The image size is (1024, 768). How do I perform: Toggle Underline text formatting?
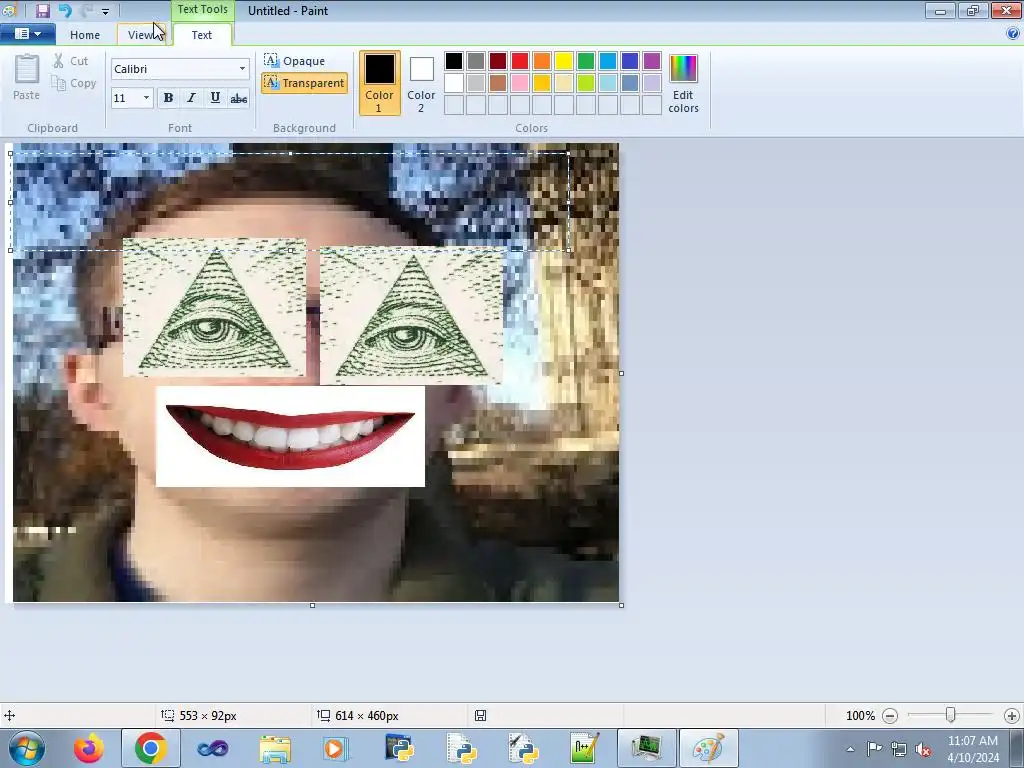click(215, 98)
